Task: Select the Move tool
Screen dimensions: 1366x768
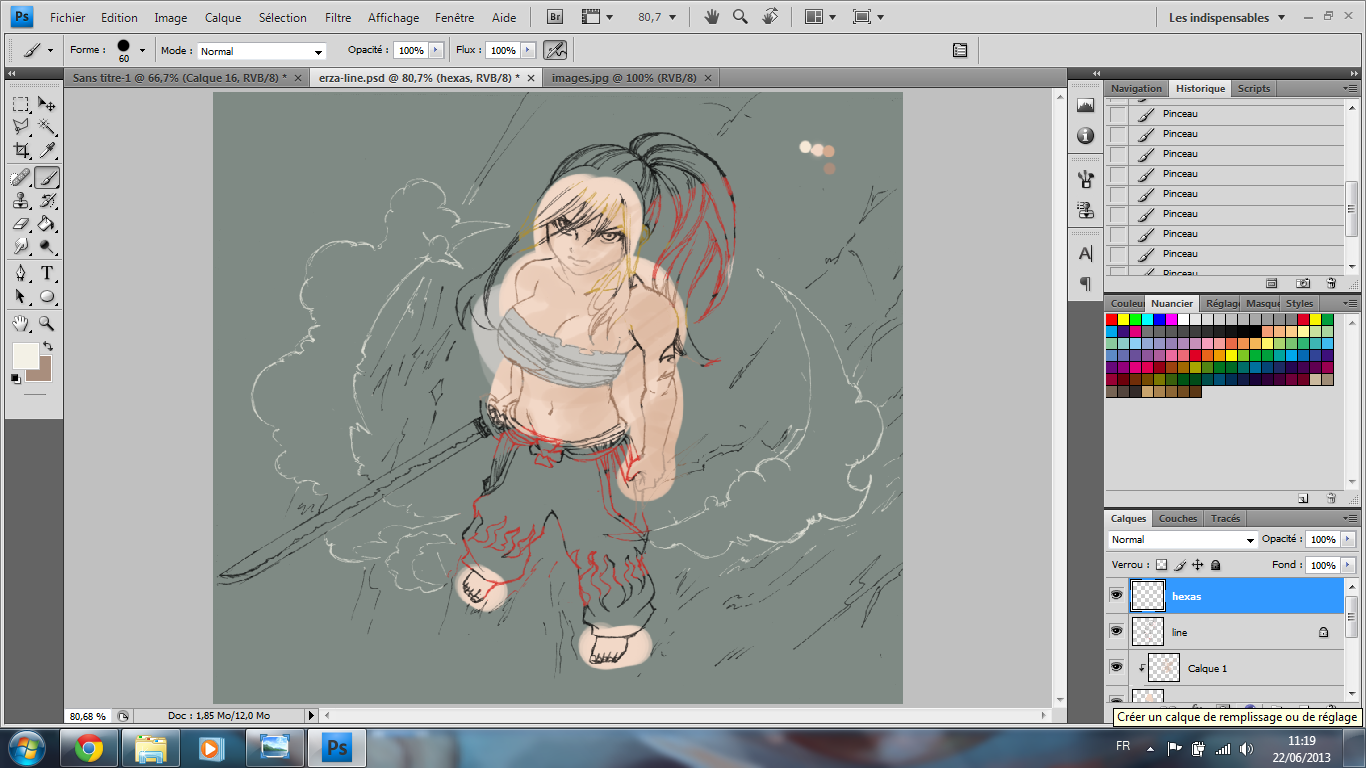Action: 47,104
